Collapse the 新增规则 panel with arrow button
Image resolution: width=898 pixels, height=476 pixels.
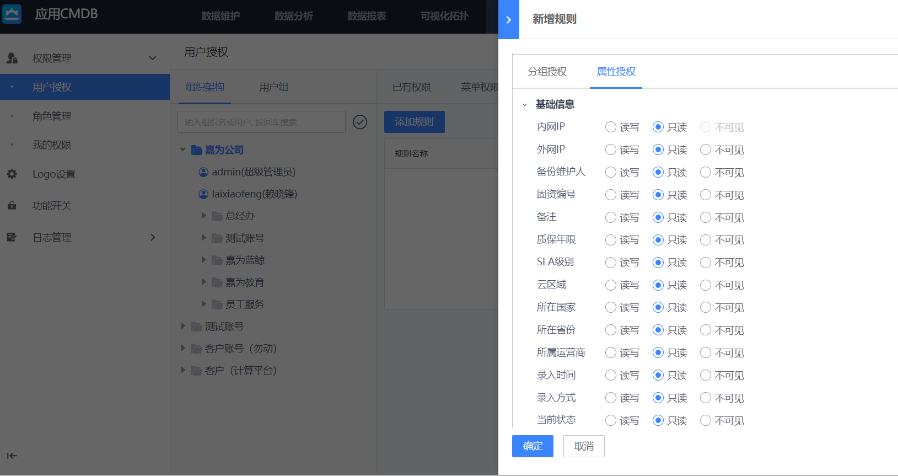pyautogui.click(x=509, y=19)
